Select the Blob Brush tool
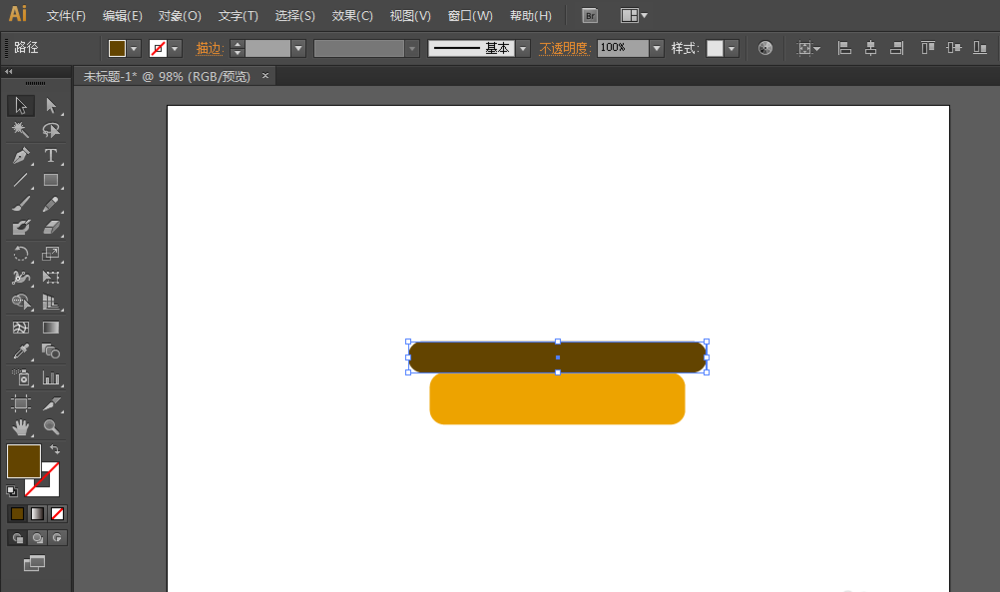This screenshot has width=1000, height=592. coord(20,228)
